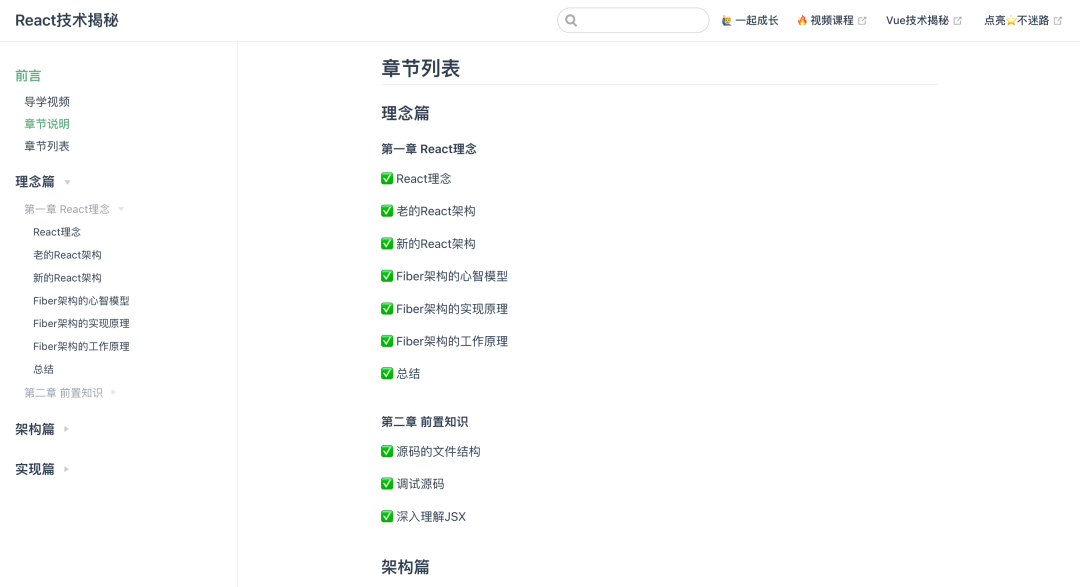
Task: Click content list text 调试源码
Action: (420, 484)
